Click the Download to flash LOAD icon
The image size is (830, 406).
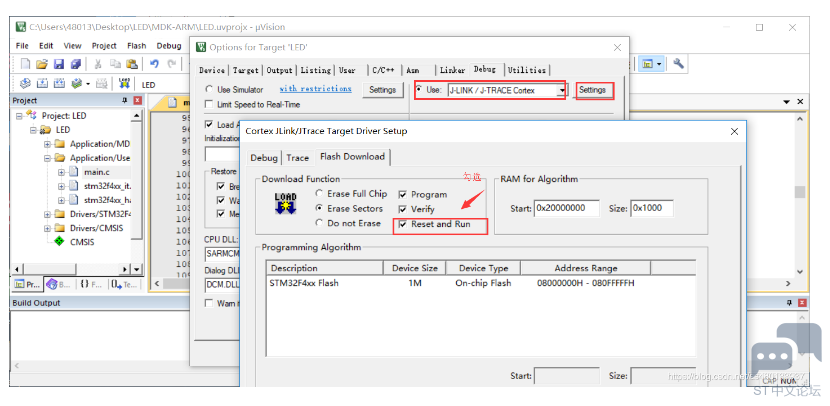click(x=125, y=84)
